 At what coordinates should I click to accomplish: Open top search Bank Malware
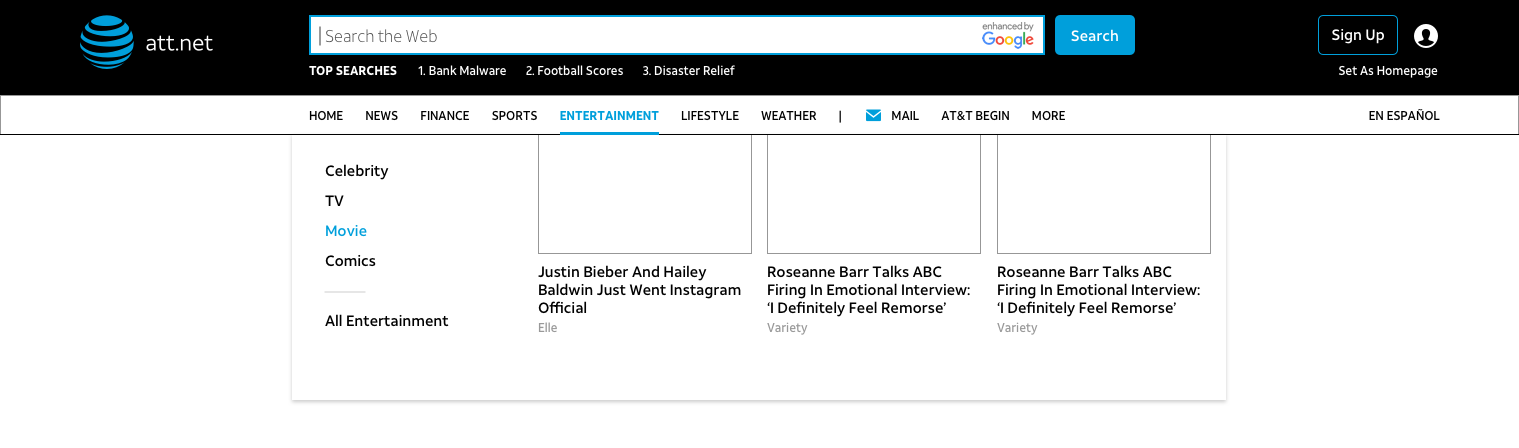tap(462, 71)
